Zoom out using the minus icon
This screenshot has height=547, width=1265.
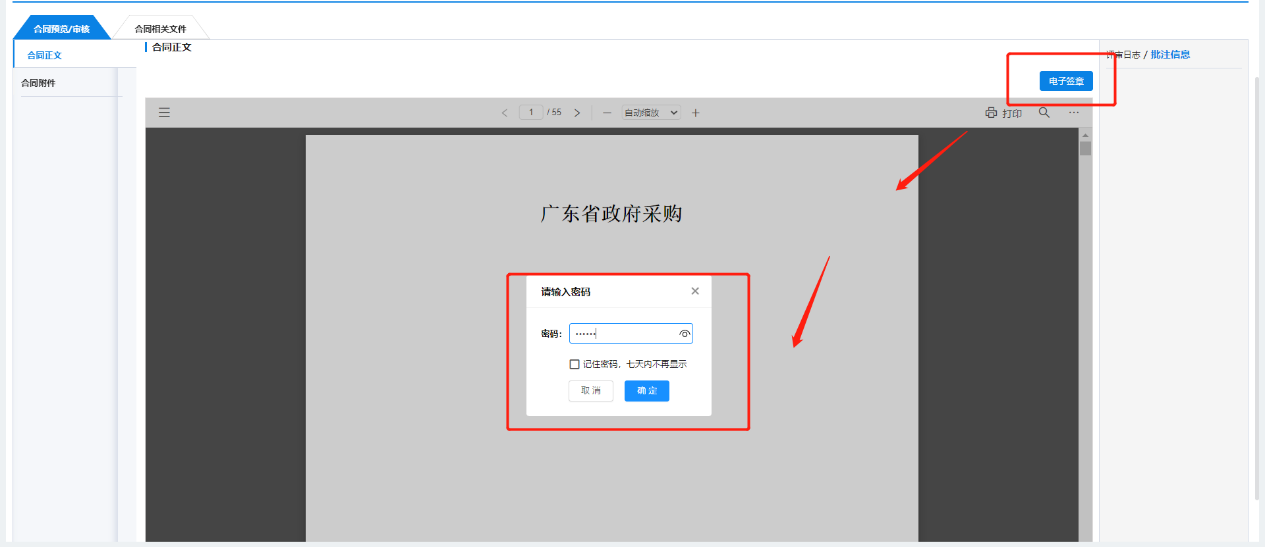click(x=607, y=113)
